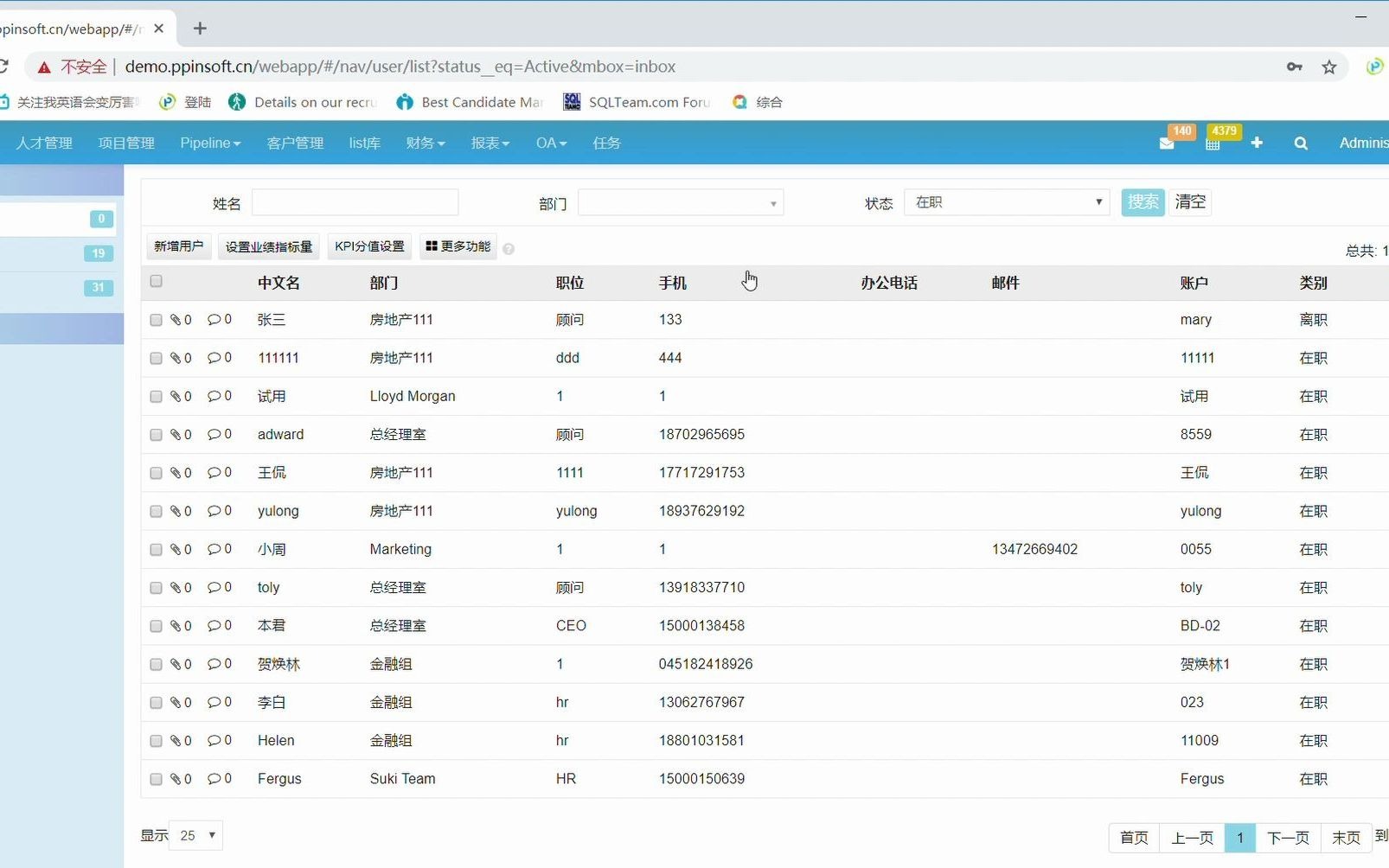Click the 新增用户 button
This screenshot has height=868, width=1389.
pos(179,246)
